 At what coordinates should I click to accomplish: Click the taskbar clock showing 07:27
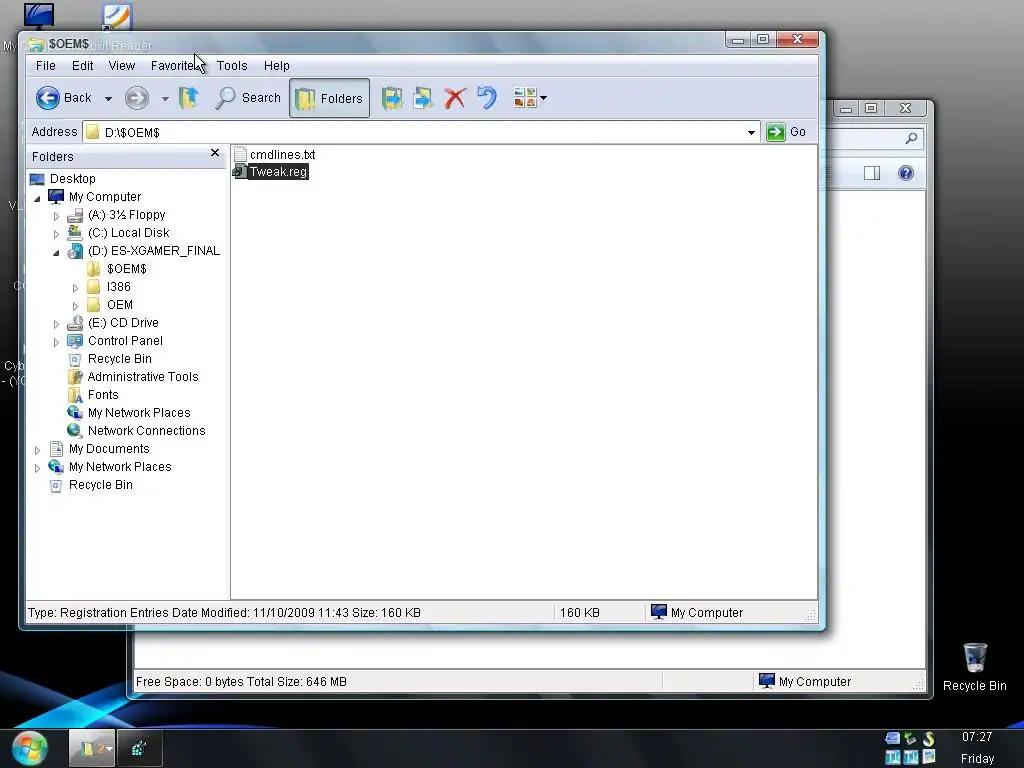click(977, 737)
